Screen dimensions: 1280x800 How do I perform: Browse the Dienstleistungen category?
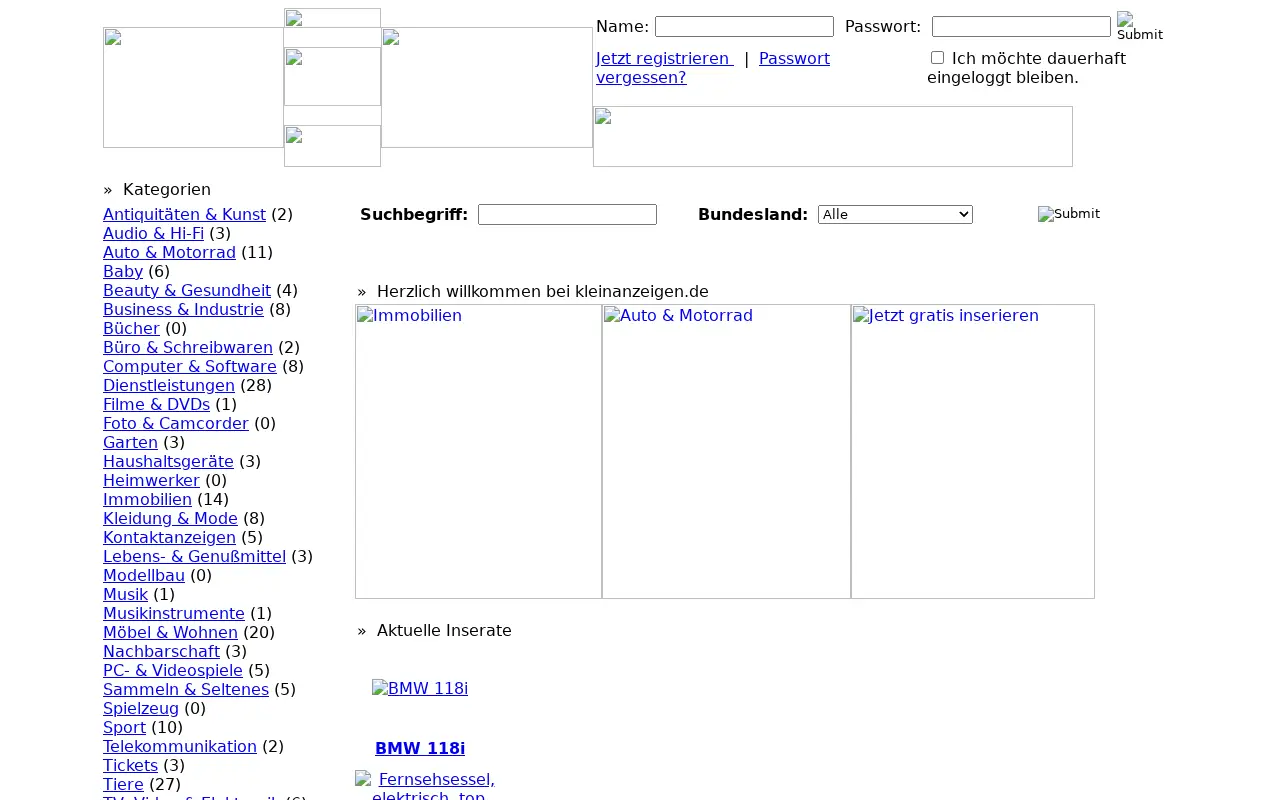pos(169,385)
